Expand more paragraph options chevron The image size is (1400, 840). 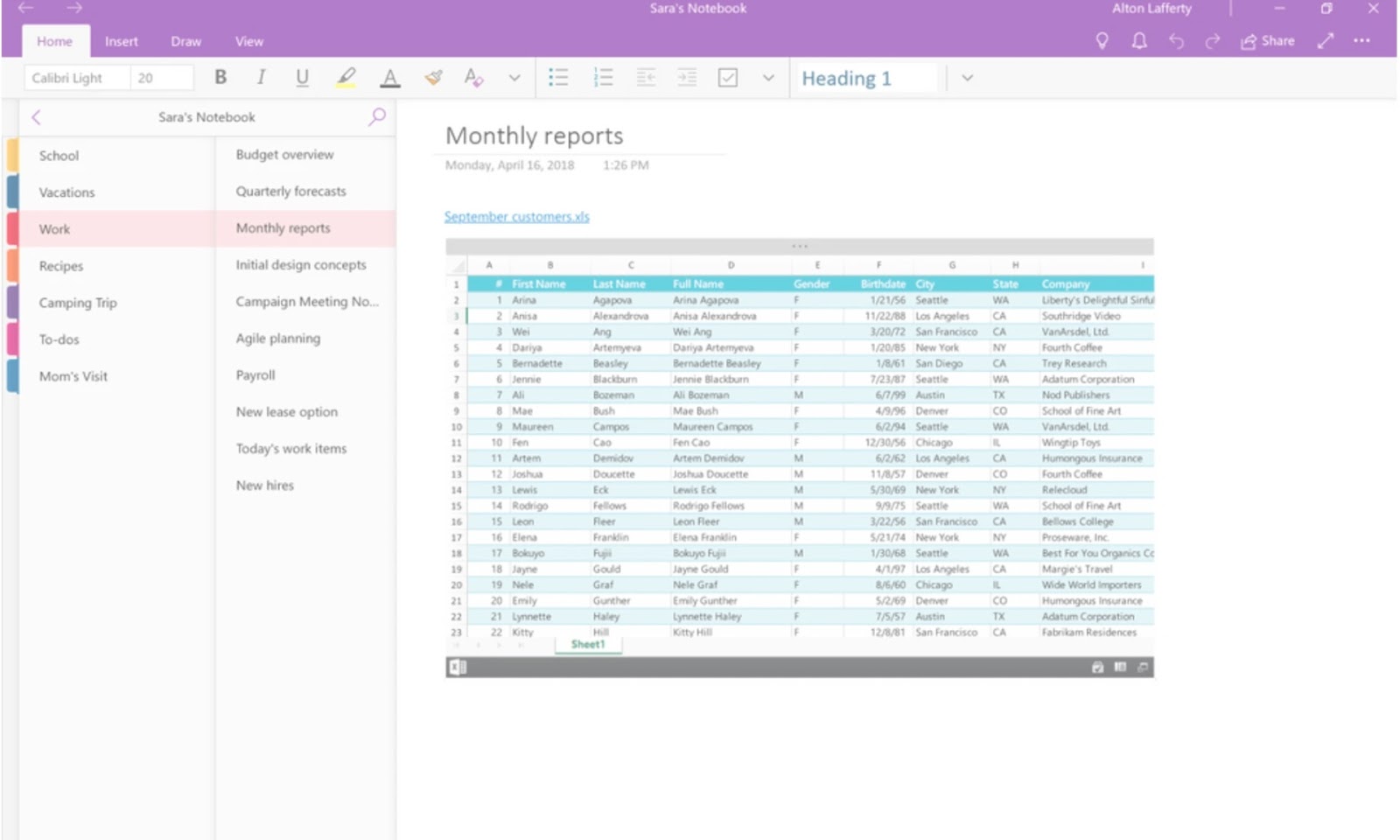(x=768, y=78)
